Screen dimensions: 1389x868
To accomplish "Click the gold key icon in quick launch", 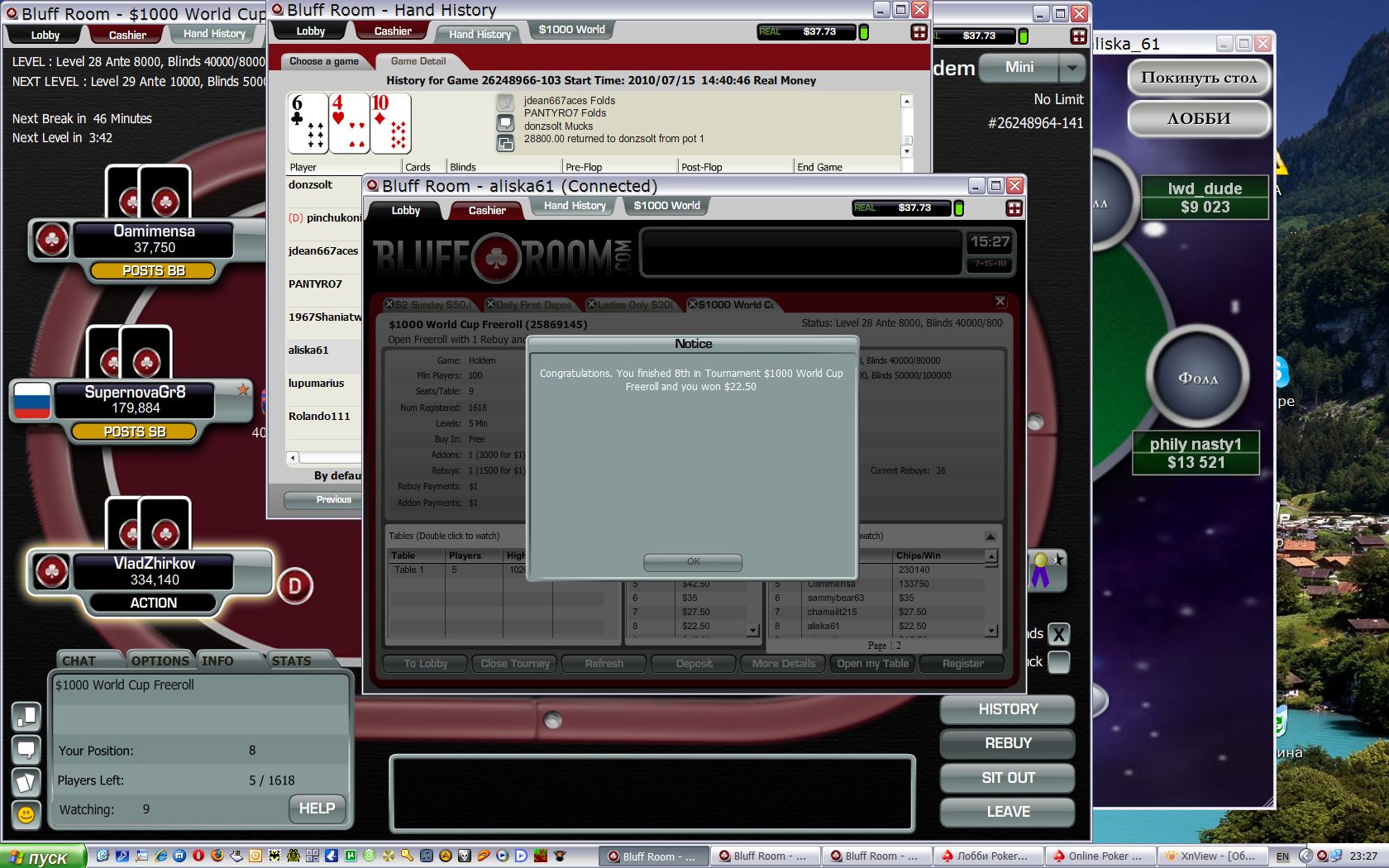I will (x=407, y=856).
